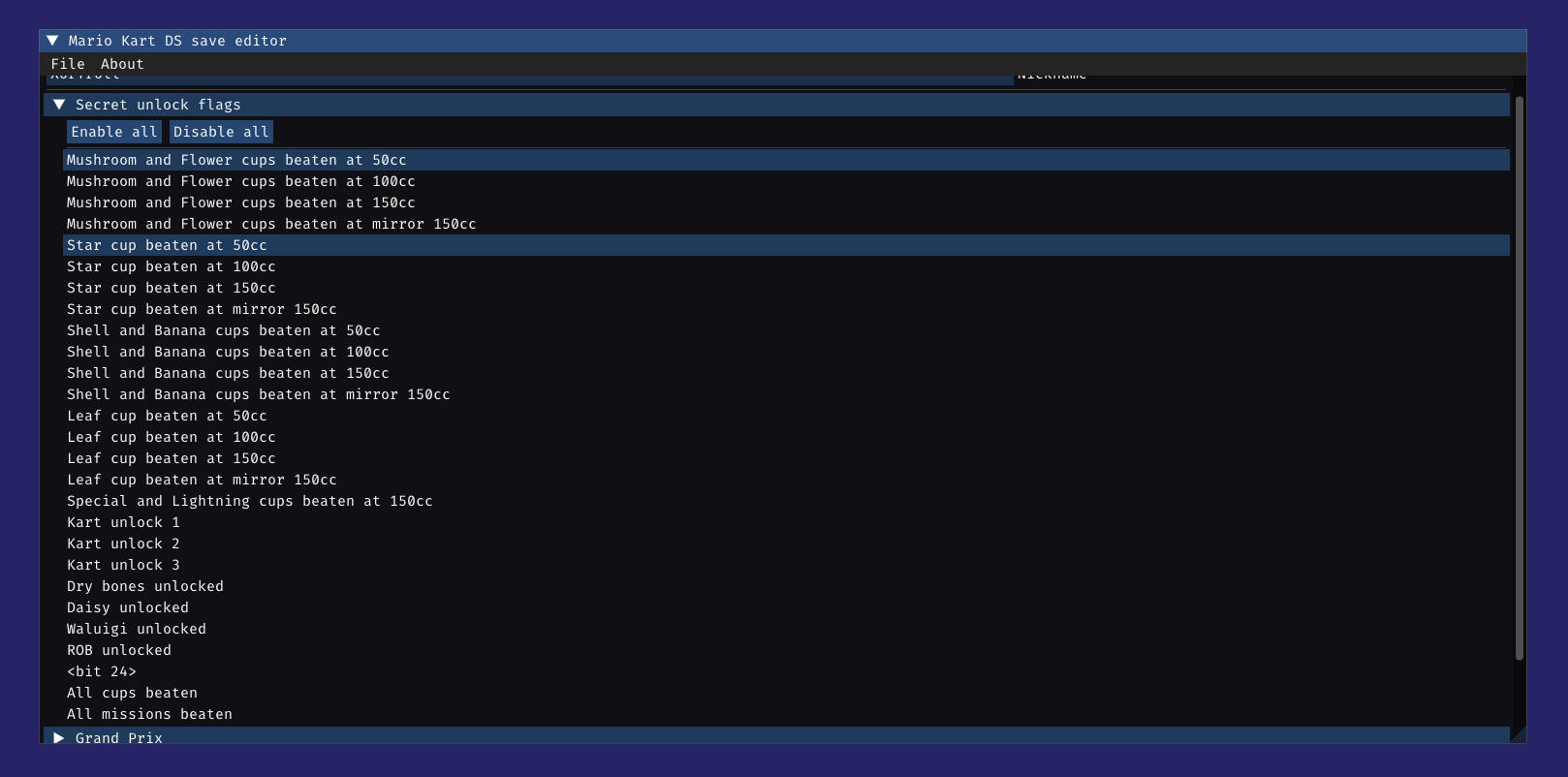
Task: Toggle Mushroom and Flower cups beaten at 100cc
Action: tap(786, 181)
